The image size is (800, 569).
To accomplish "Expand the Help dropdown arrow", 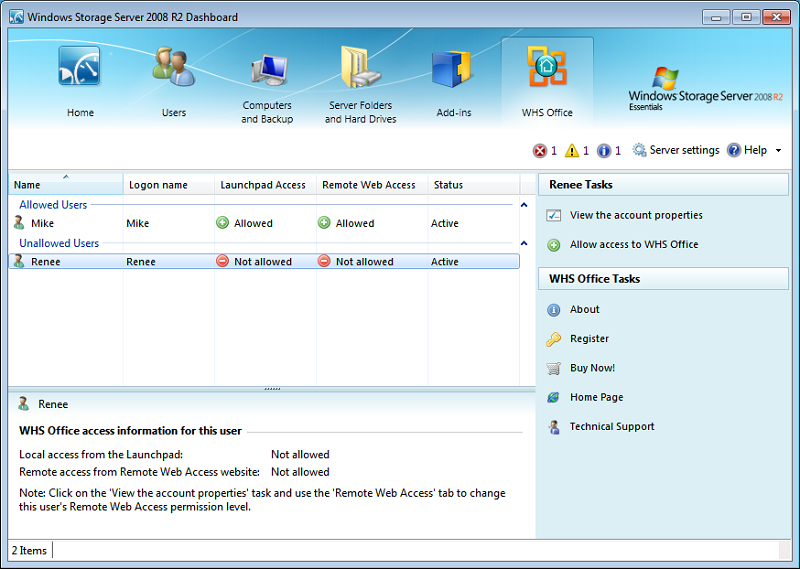I will pos(778,151).
